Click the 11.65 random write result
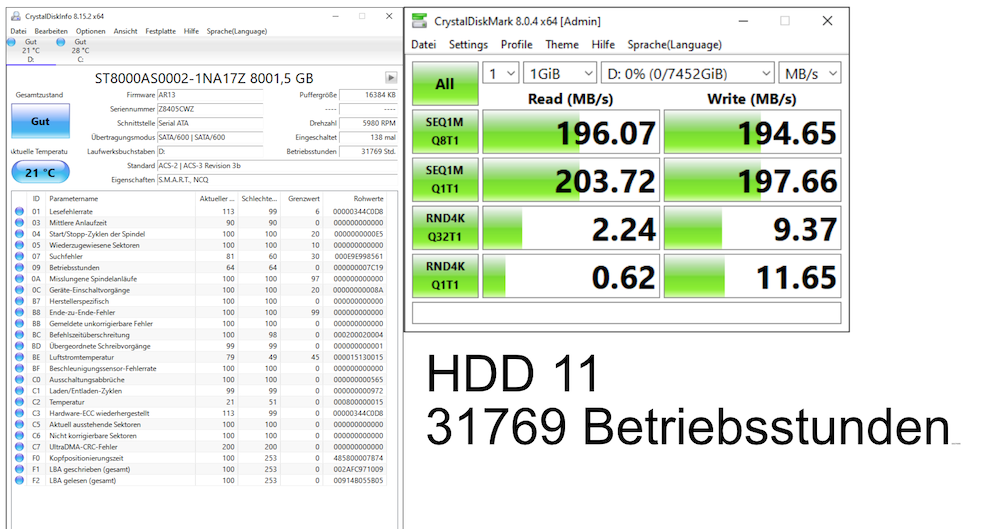1000x529 pixels. (x=753, y=276)
